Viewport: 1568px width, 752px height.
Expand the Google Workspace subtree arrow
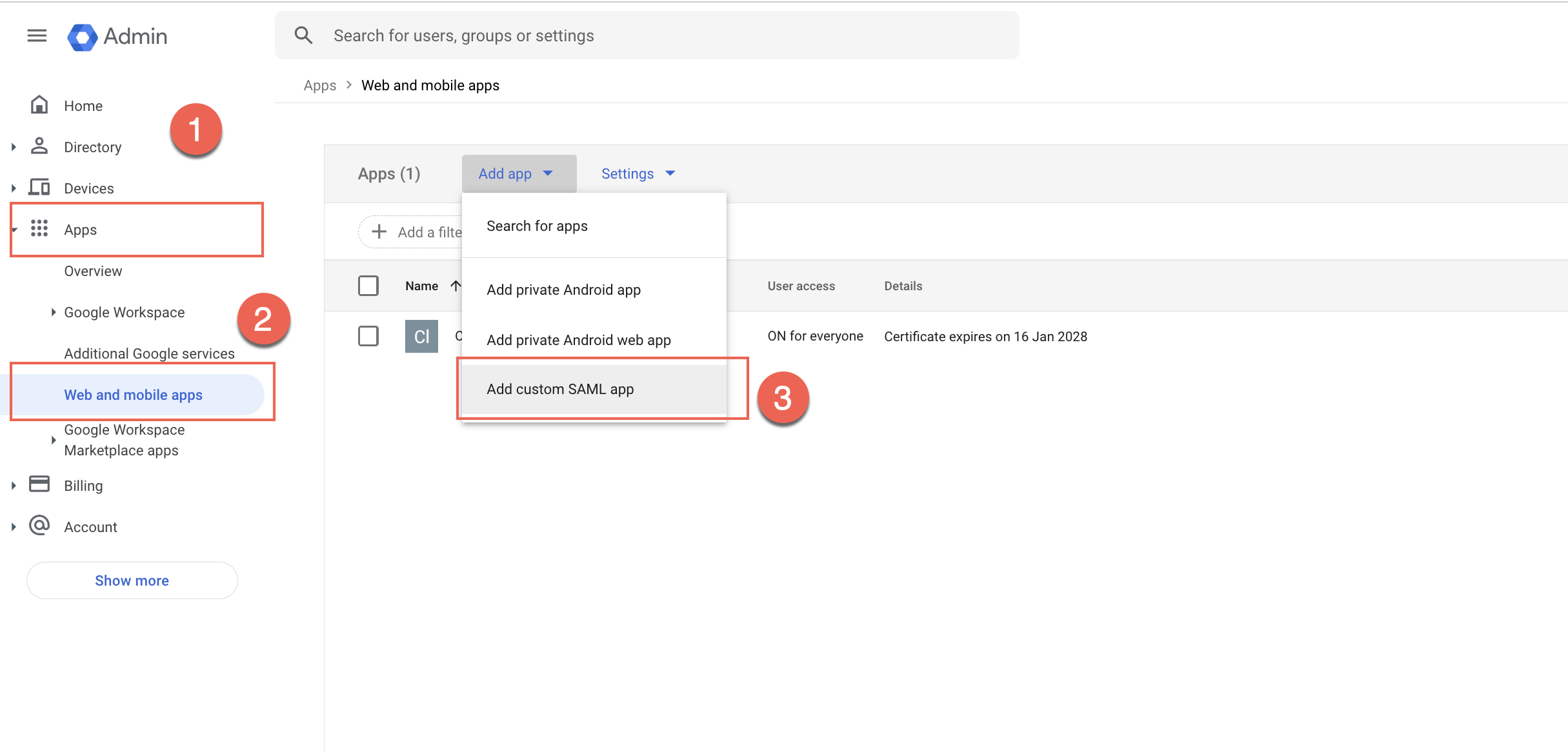(54, 312)
